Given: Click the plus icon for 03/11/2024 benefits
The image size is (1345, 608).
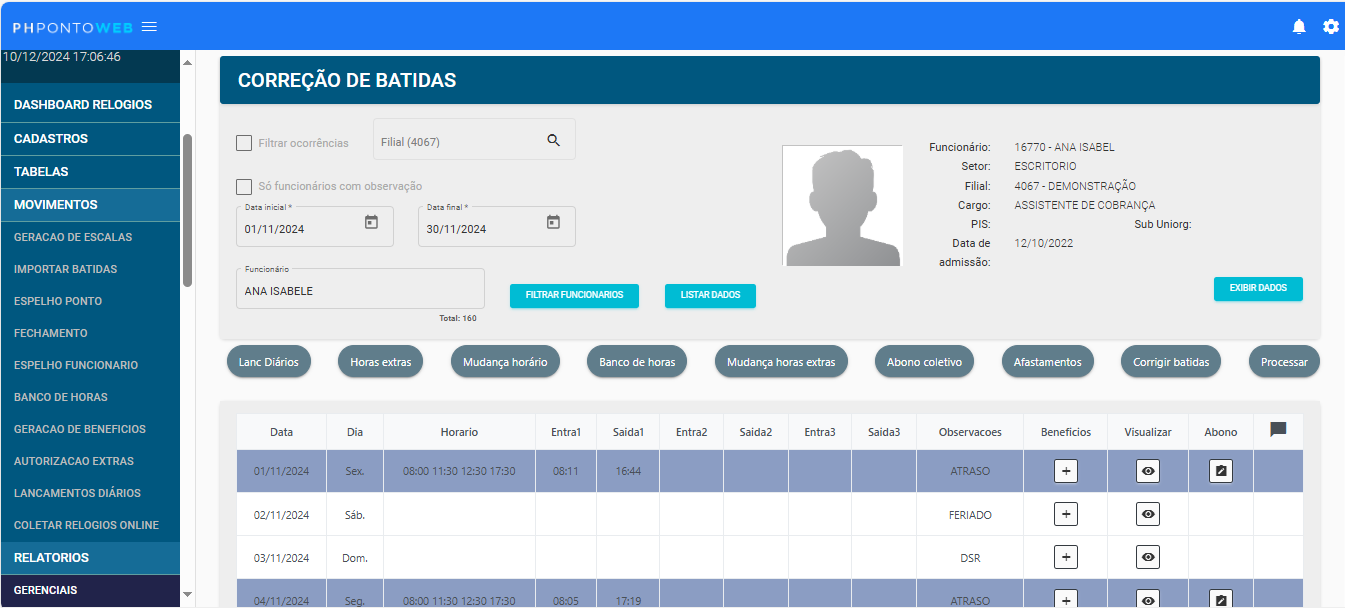Looking at the screenshot, I should coord(1065,557).
